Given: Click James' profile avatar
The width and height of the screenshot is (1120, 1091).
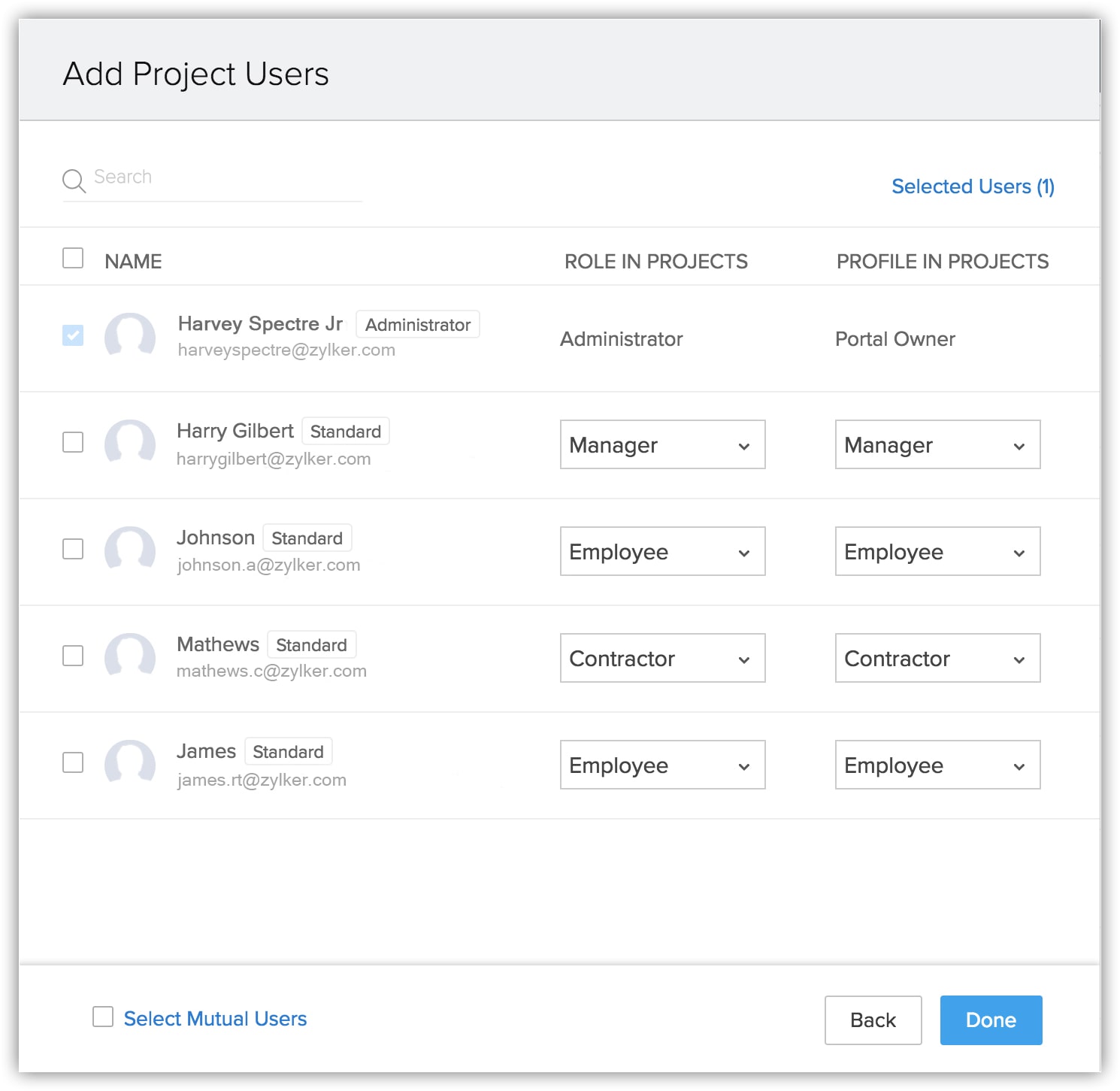Looking at the screenshot, I should 130,763.
